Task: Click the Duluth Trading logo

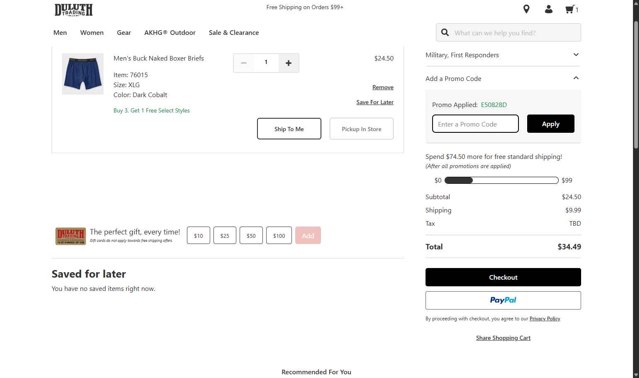Action: [74, 10]
